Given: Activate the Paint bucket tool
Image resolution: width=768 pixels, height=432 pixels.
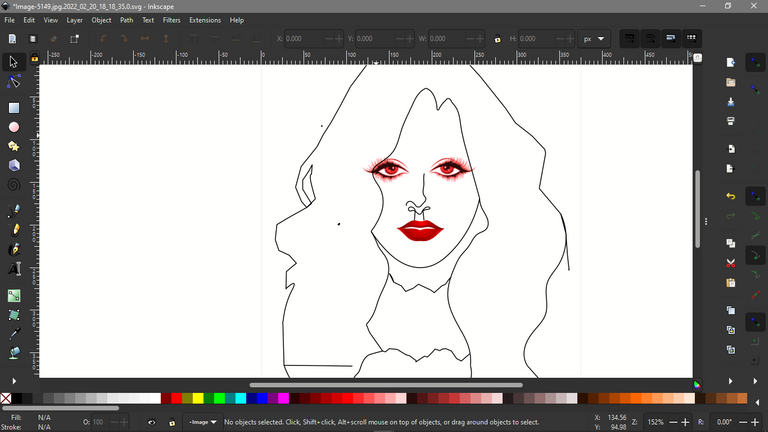Looking at the screenshot, I should coord(14,353).
